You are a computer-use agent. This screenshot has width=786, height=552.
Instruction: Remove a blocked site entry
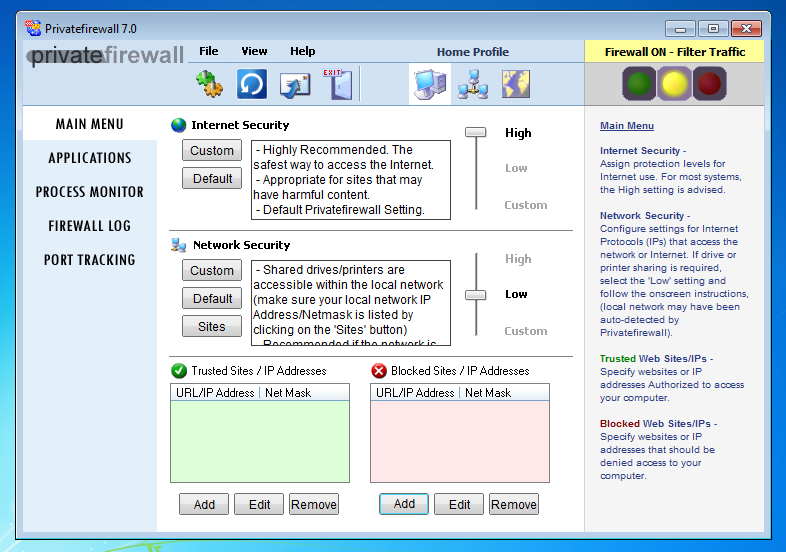[x=514, y=504]
